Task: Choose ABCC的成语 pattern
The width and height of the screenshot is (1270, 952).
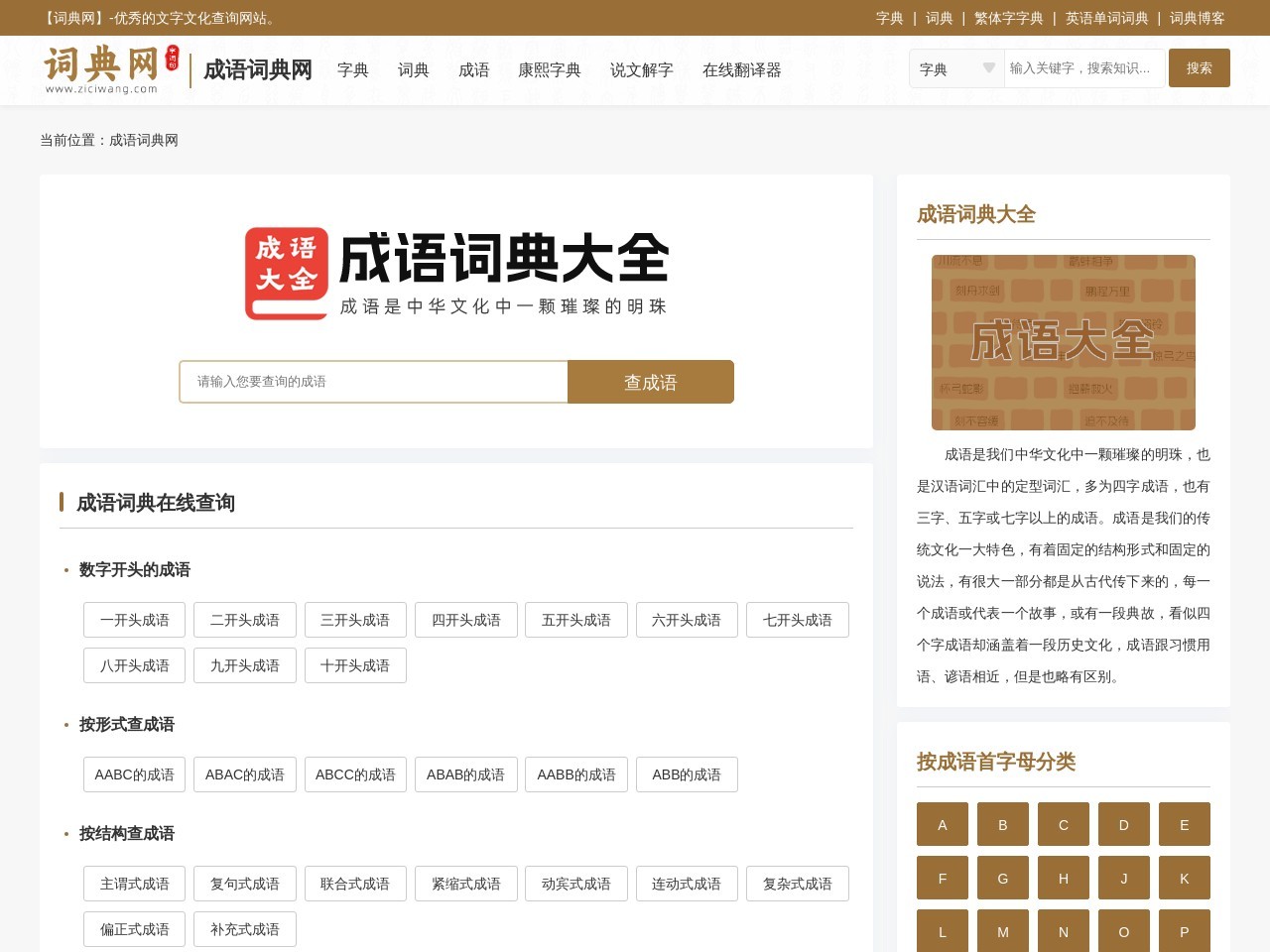Action: (x=355, y=774)
